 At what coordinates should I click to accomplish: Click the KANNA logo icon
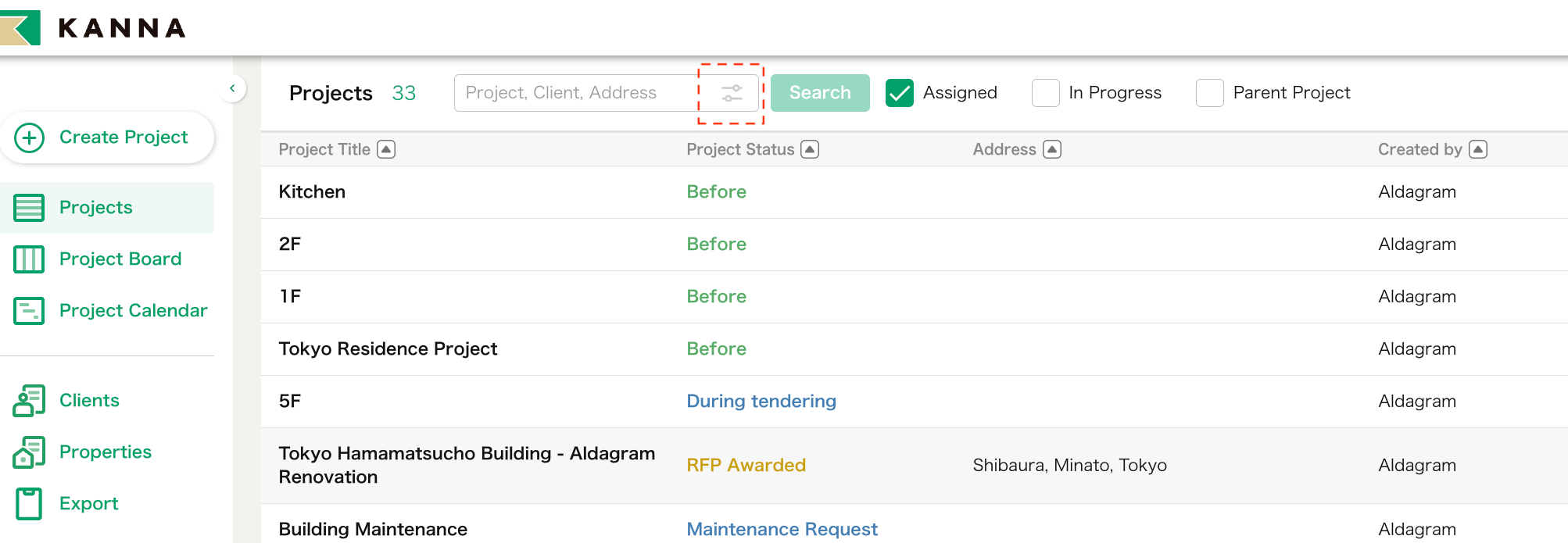tap(20, 27)
